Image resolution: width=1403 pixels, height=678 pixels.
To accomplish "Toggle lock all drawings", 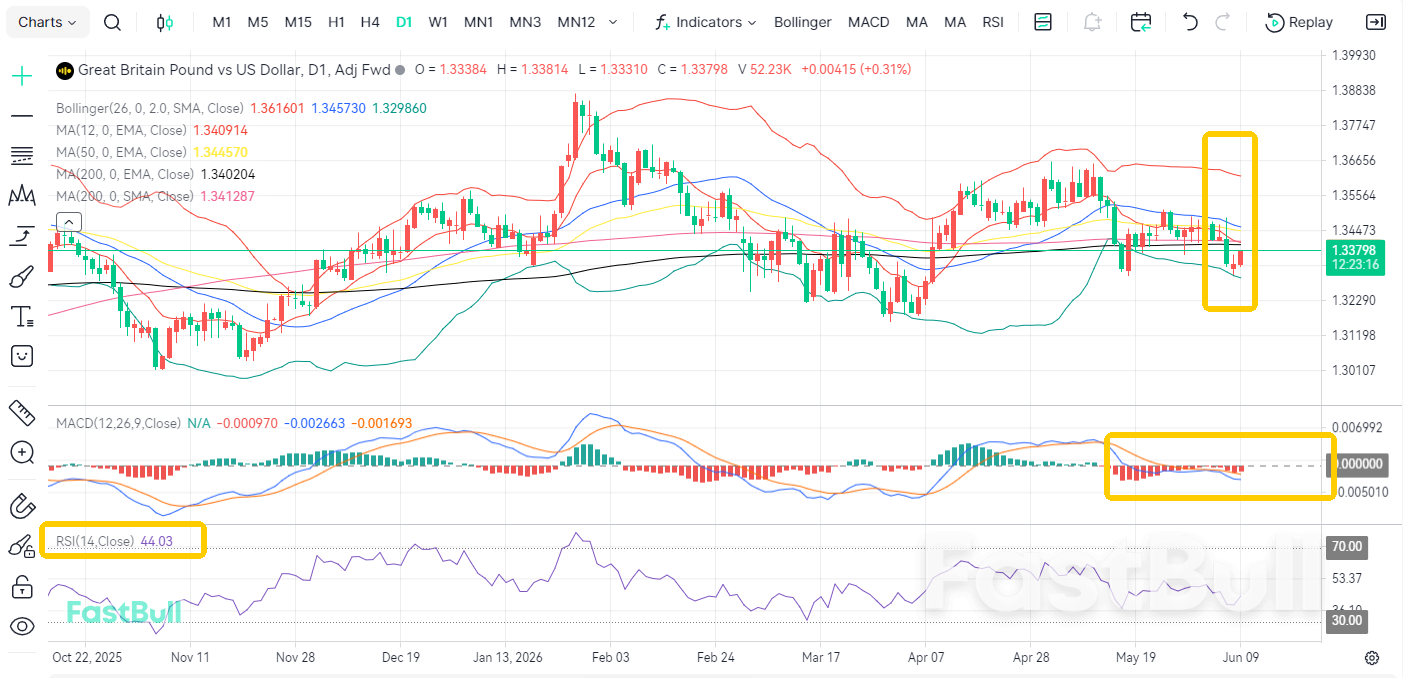I will pyautogui.click(x=22, y=587).
